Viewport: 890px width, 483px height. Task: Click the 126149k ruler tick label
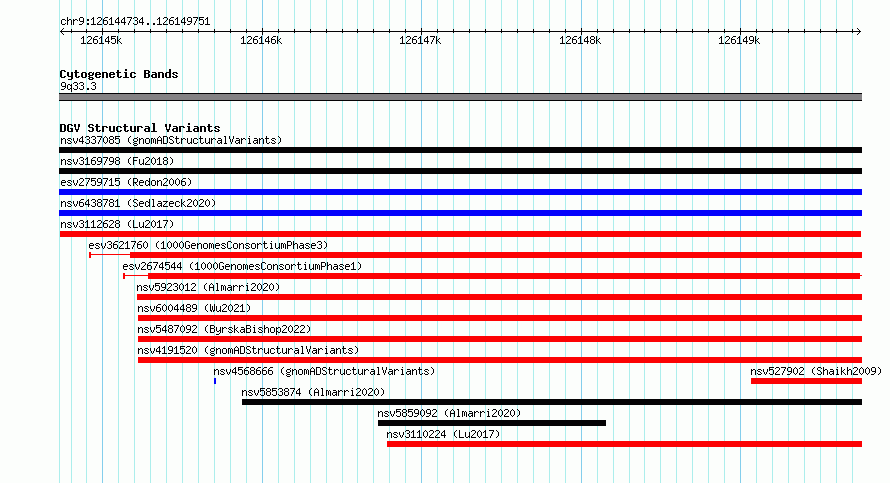739,40
